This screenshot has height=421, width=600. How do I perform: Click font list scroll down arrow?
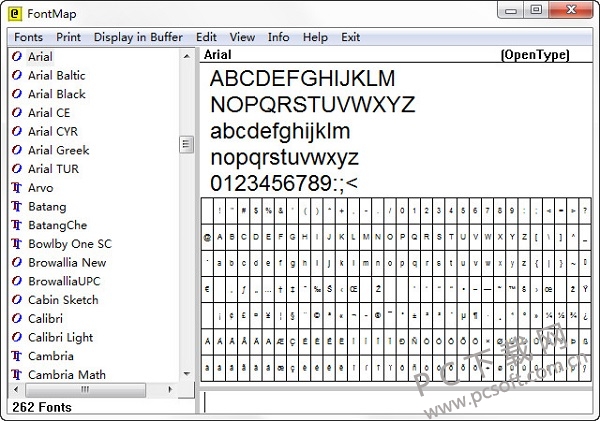coord(186,374)
